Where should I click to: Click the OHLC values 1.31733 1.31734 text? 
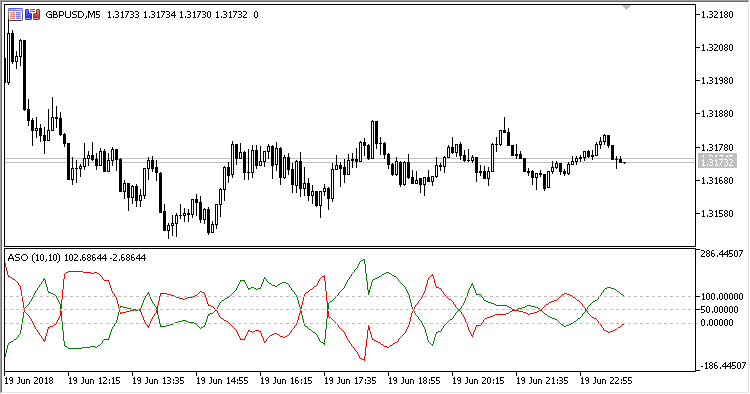point(141,15)
